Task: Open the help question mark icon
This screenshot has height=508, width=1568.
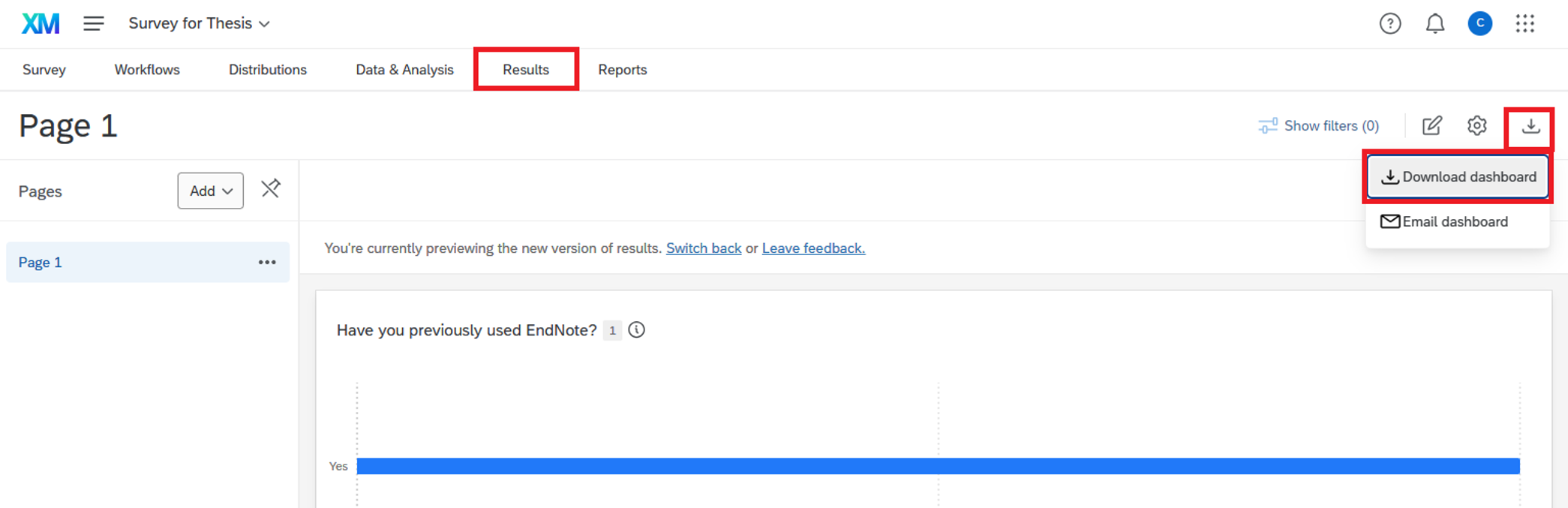Action: [x=1389, y=24]
